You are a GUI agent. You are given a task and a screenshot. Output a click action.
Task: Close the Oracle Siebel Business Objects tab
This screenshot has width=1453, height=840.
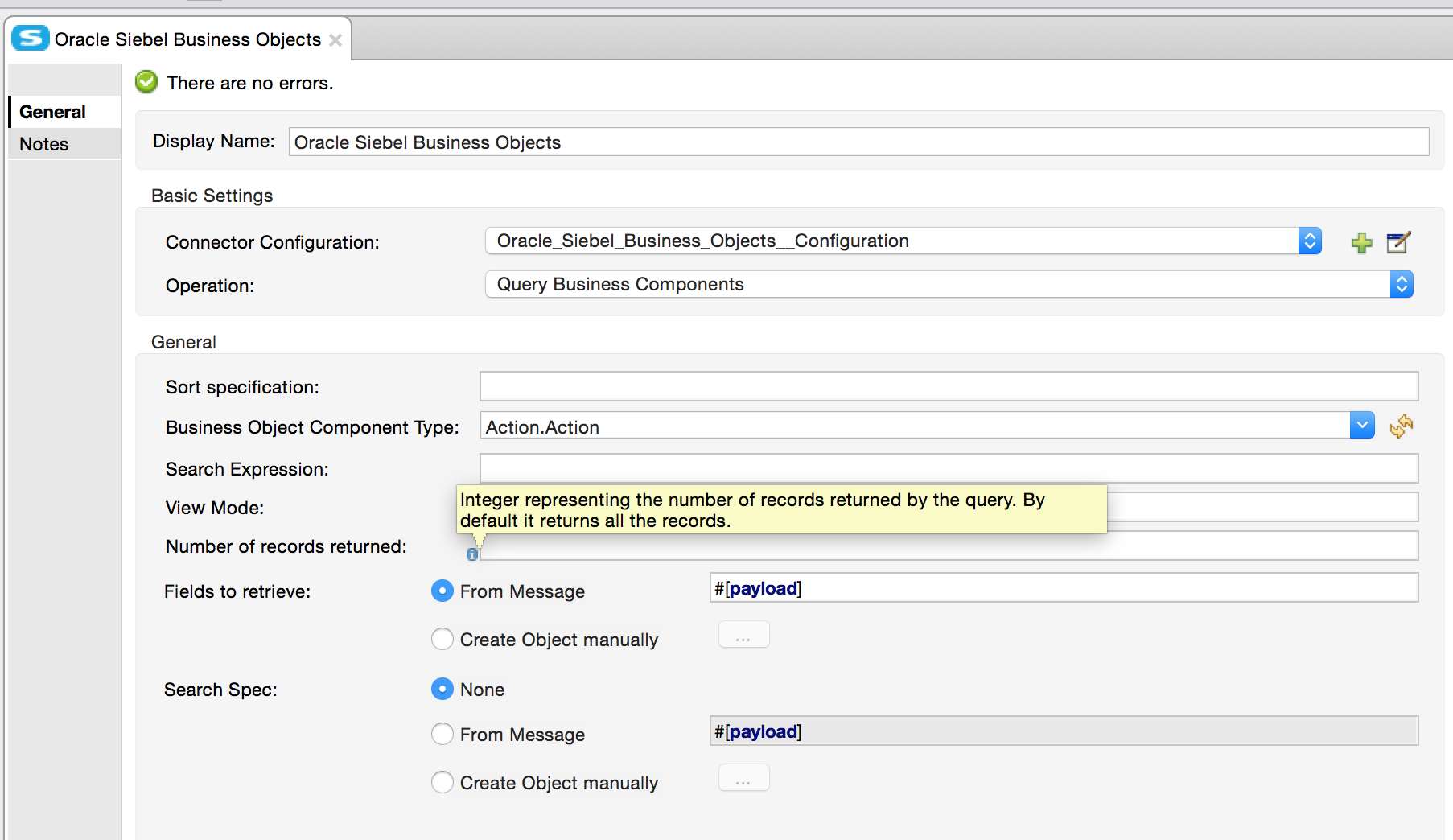tap(335, 40)
